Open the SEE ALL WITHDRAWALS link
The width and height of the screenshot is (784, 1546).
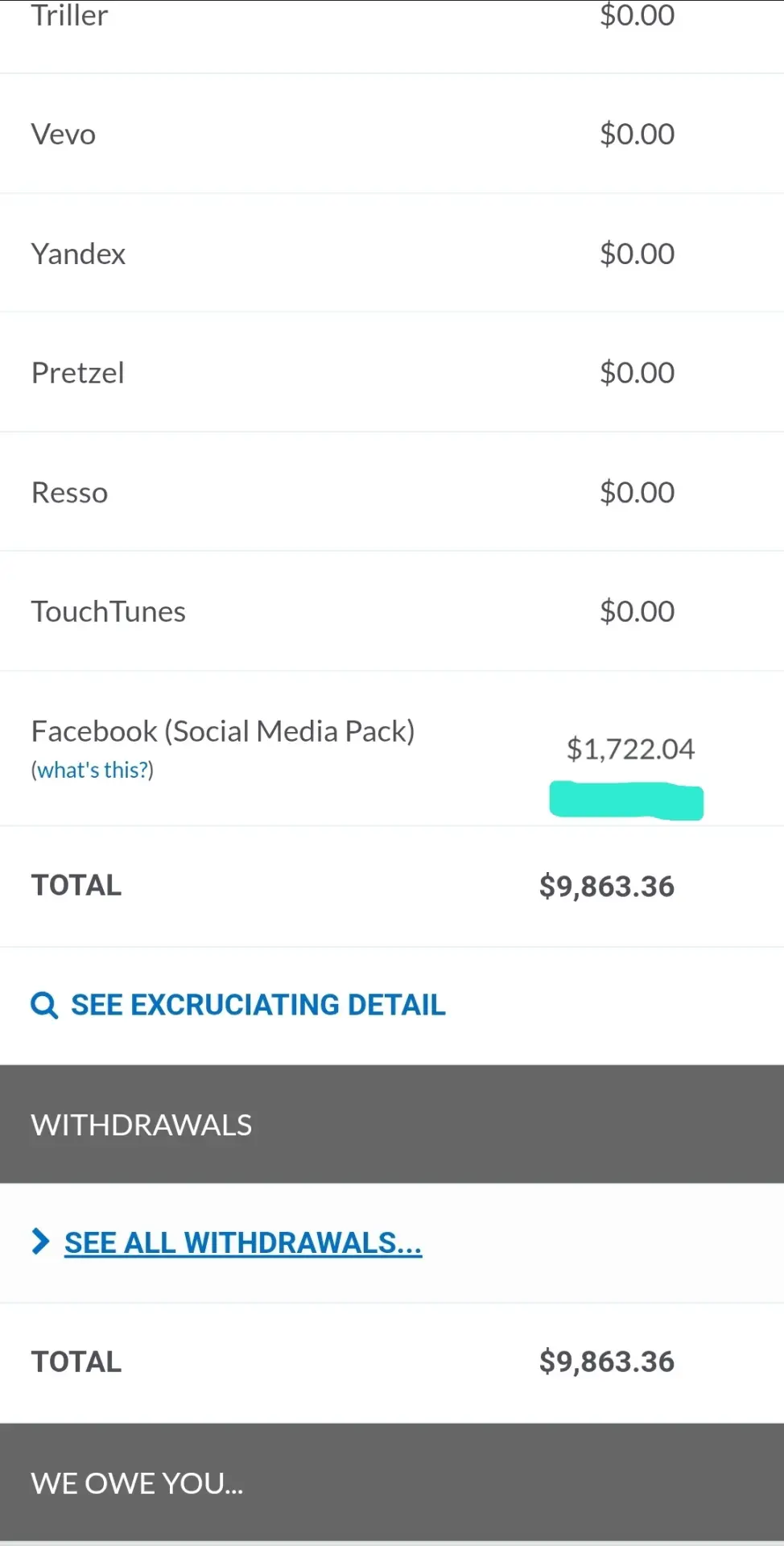tap(243, 1242)
